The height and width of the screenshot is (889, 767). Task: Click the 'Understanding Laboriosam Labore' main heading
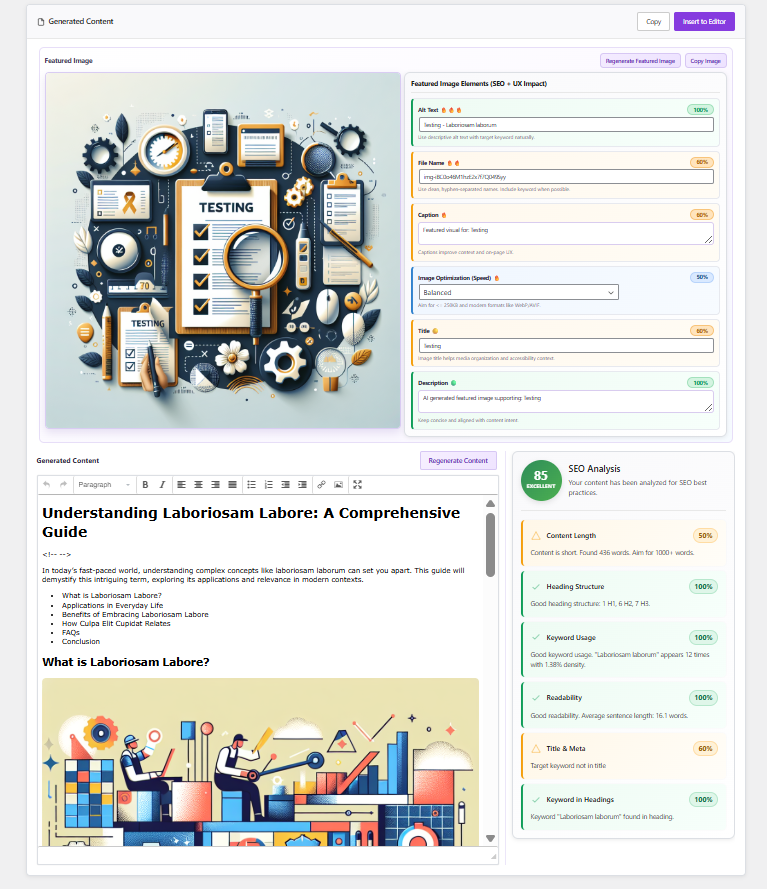coord(251,522)
